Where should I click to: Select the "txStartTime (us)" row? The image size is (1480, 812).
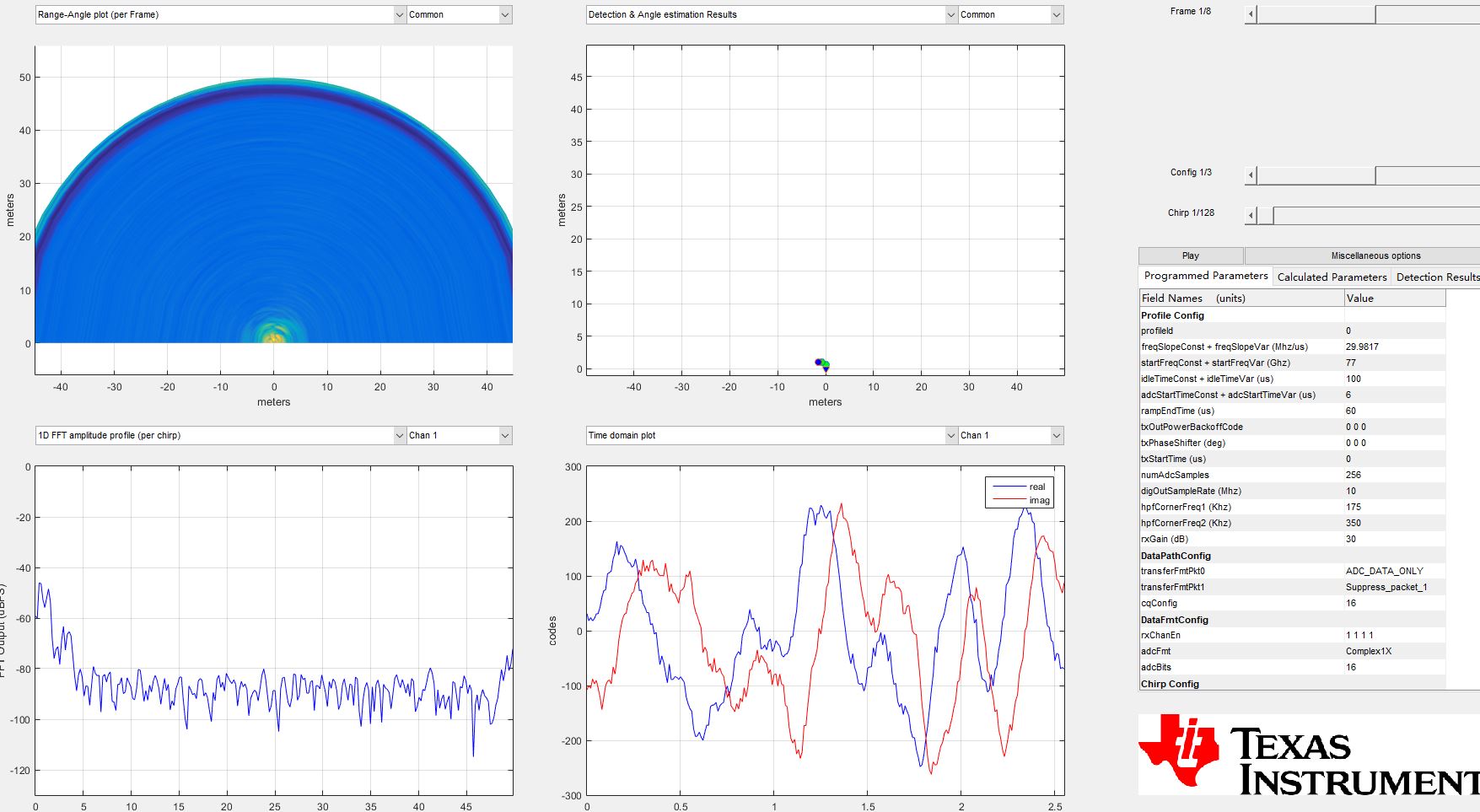tap(1292, 459)
